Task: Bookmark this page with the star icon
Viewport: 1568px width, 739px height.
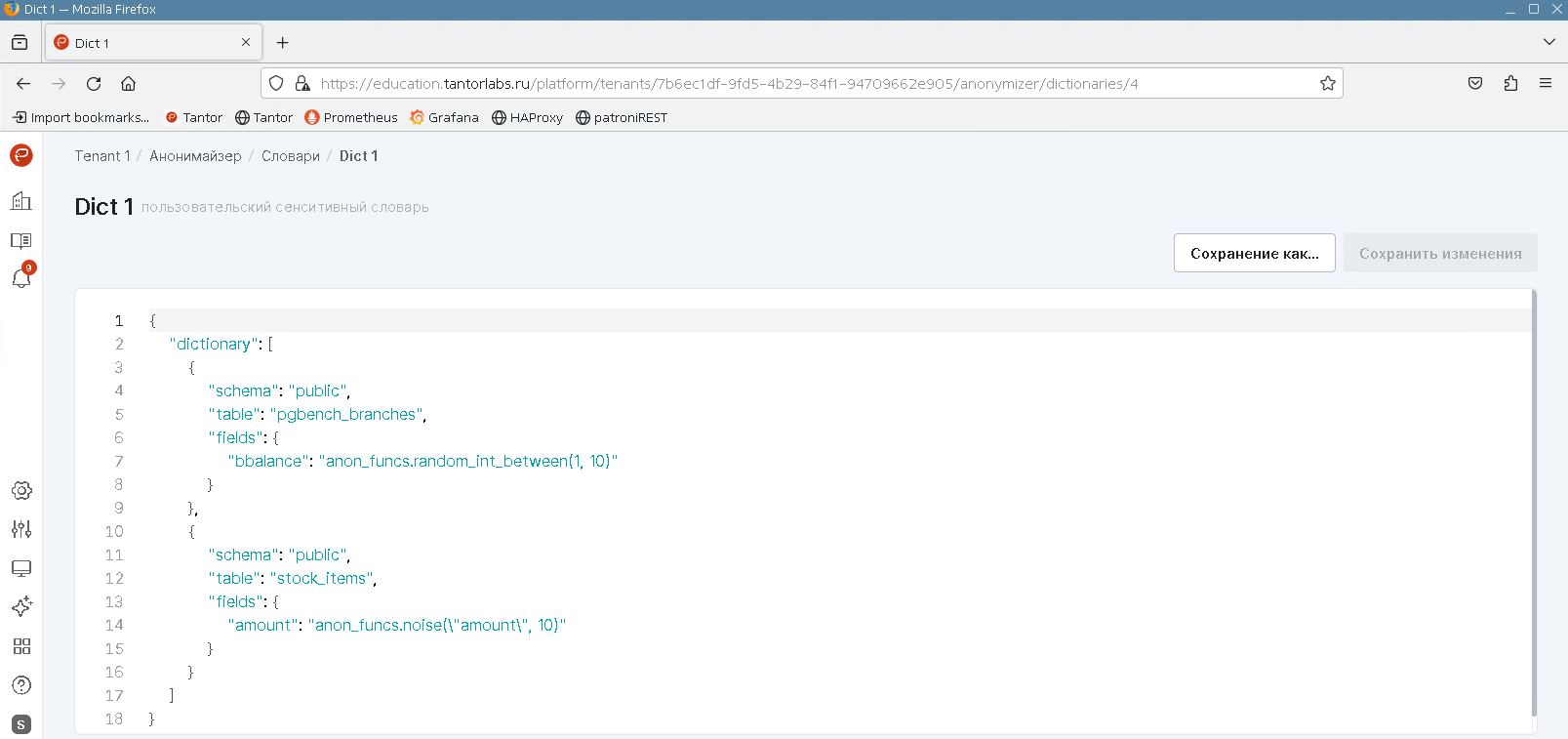Action: (1327, 83)
